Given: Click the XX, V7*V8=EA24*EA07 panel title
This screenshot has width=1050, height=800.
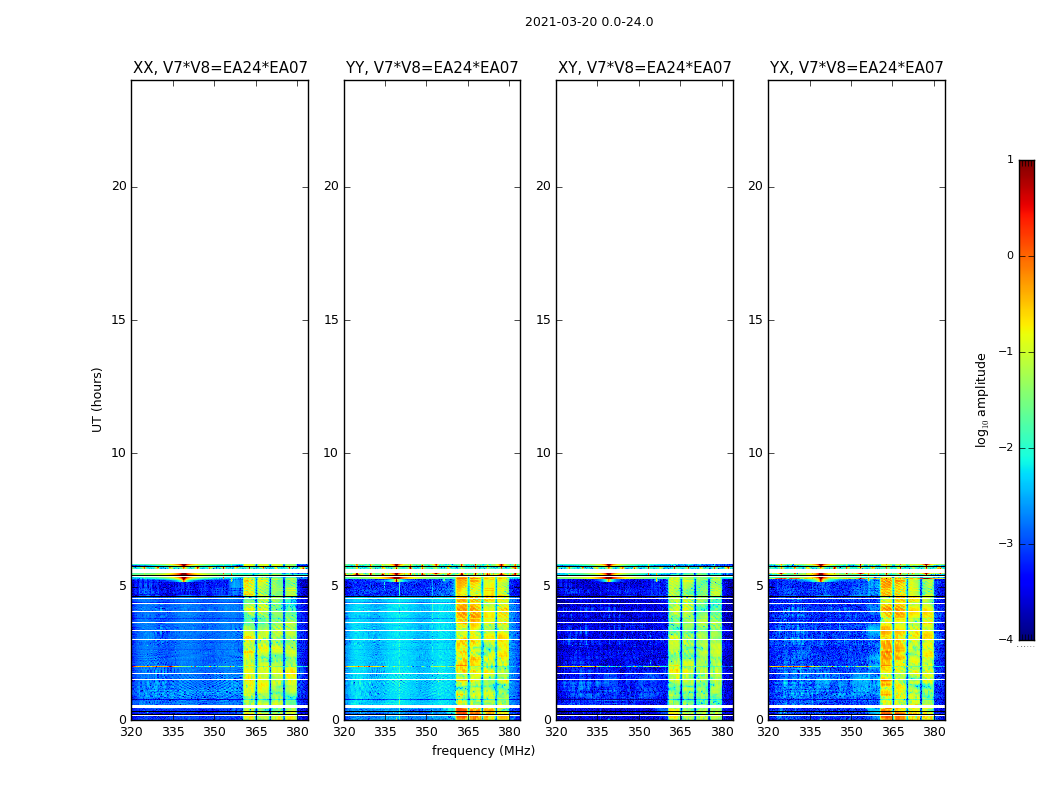Looking at the screenshot, I should point(220,68).
